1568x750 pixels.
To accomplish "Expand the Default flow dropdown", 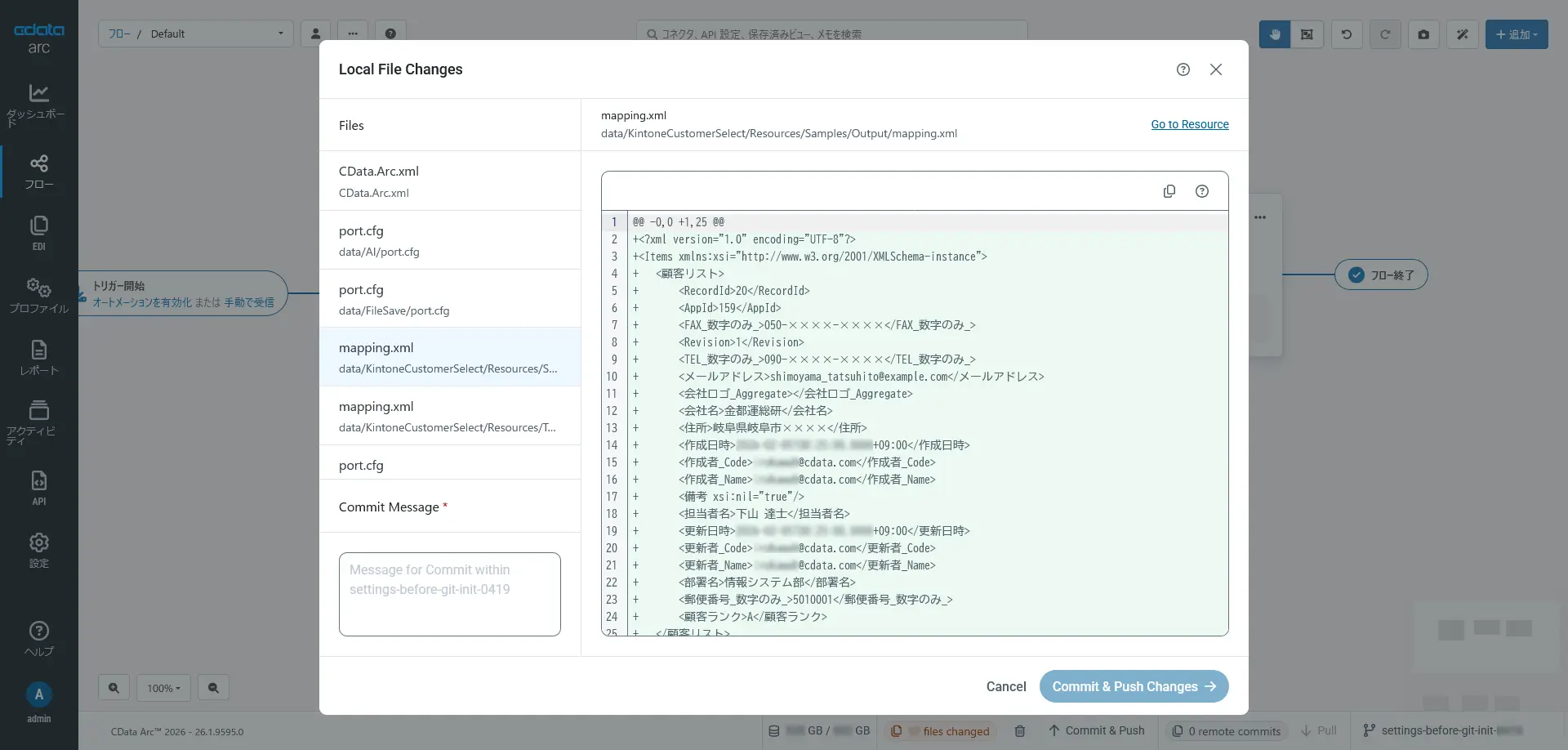I will [280, 33].
